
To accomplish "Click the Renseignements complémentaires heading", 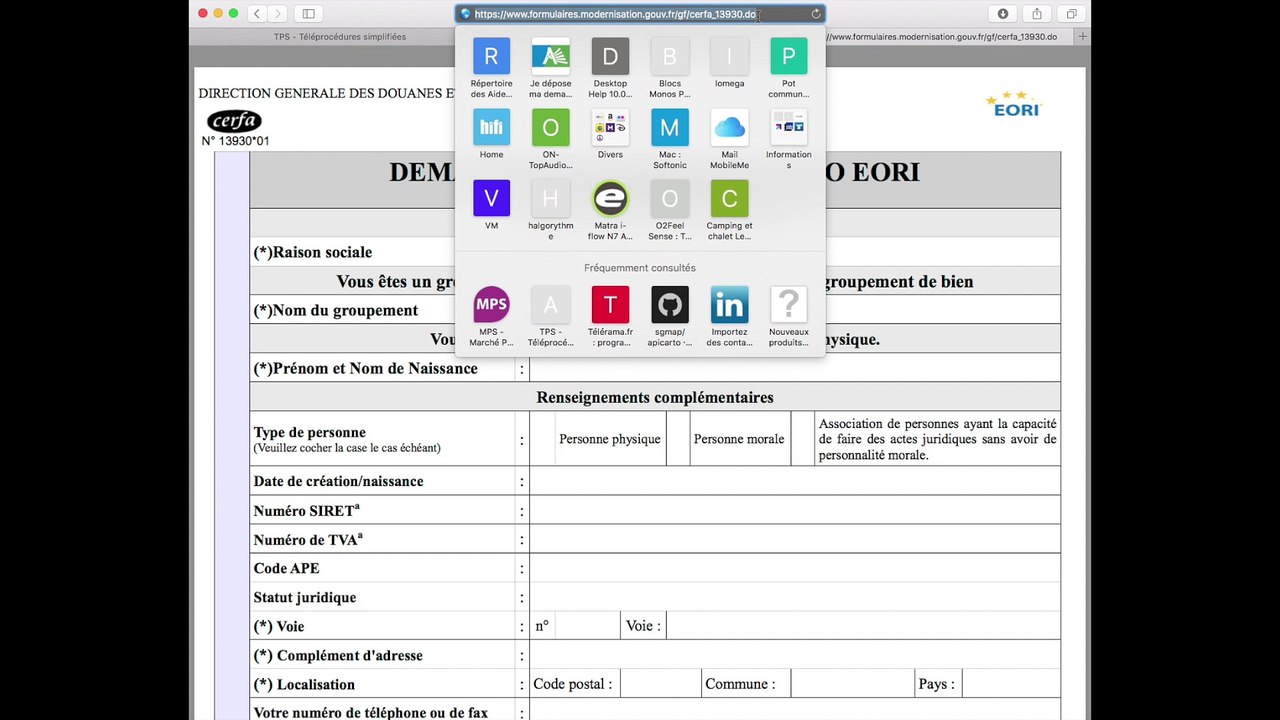I will [x=655, y=397].
